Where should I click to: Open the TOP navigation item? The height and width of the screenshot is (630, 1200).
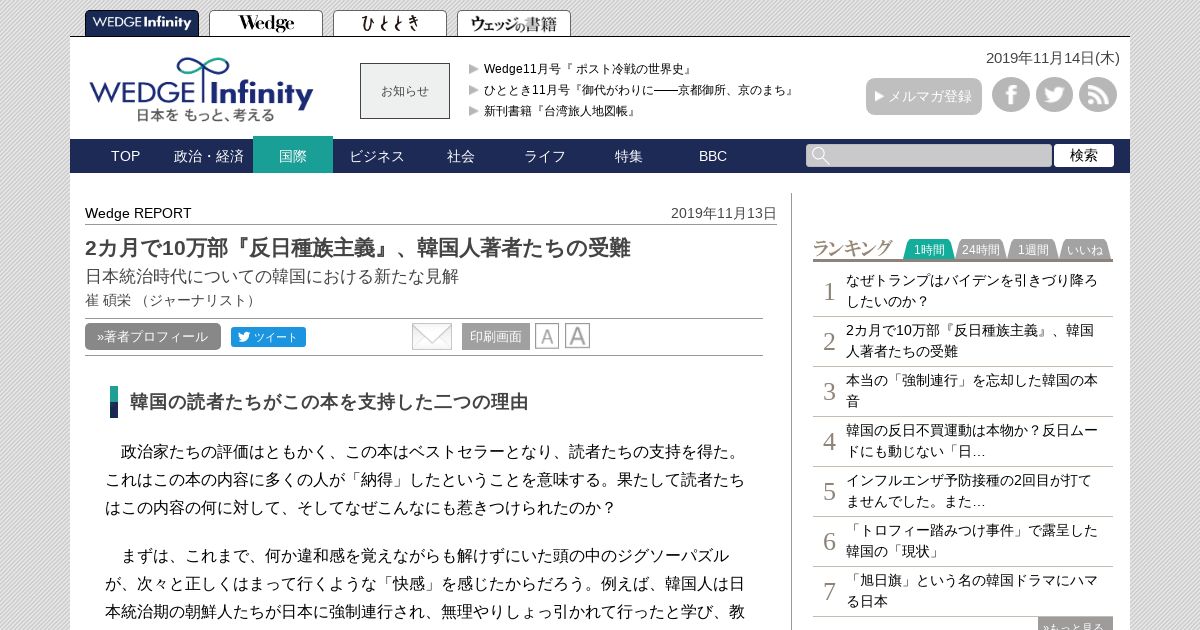[126, 156]
